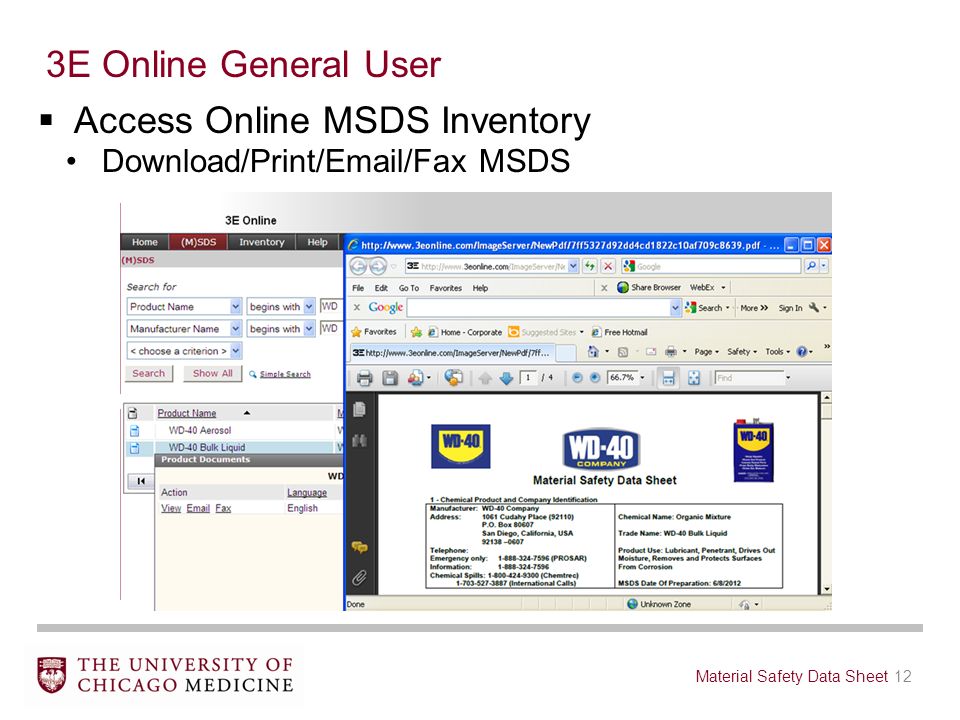Image resolution: width=960 pixels, height=720 pixels.
Task: Open the browser Go To menu
Action: (x=409, y=288)
